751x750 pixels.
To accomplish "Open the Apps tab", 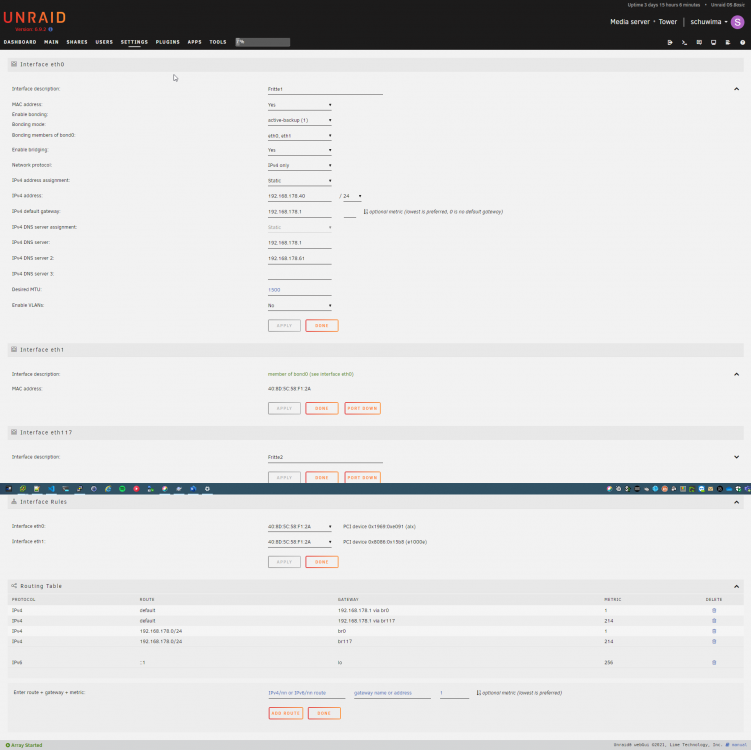I will pos(194,42).
